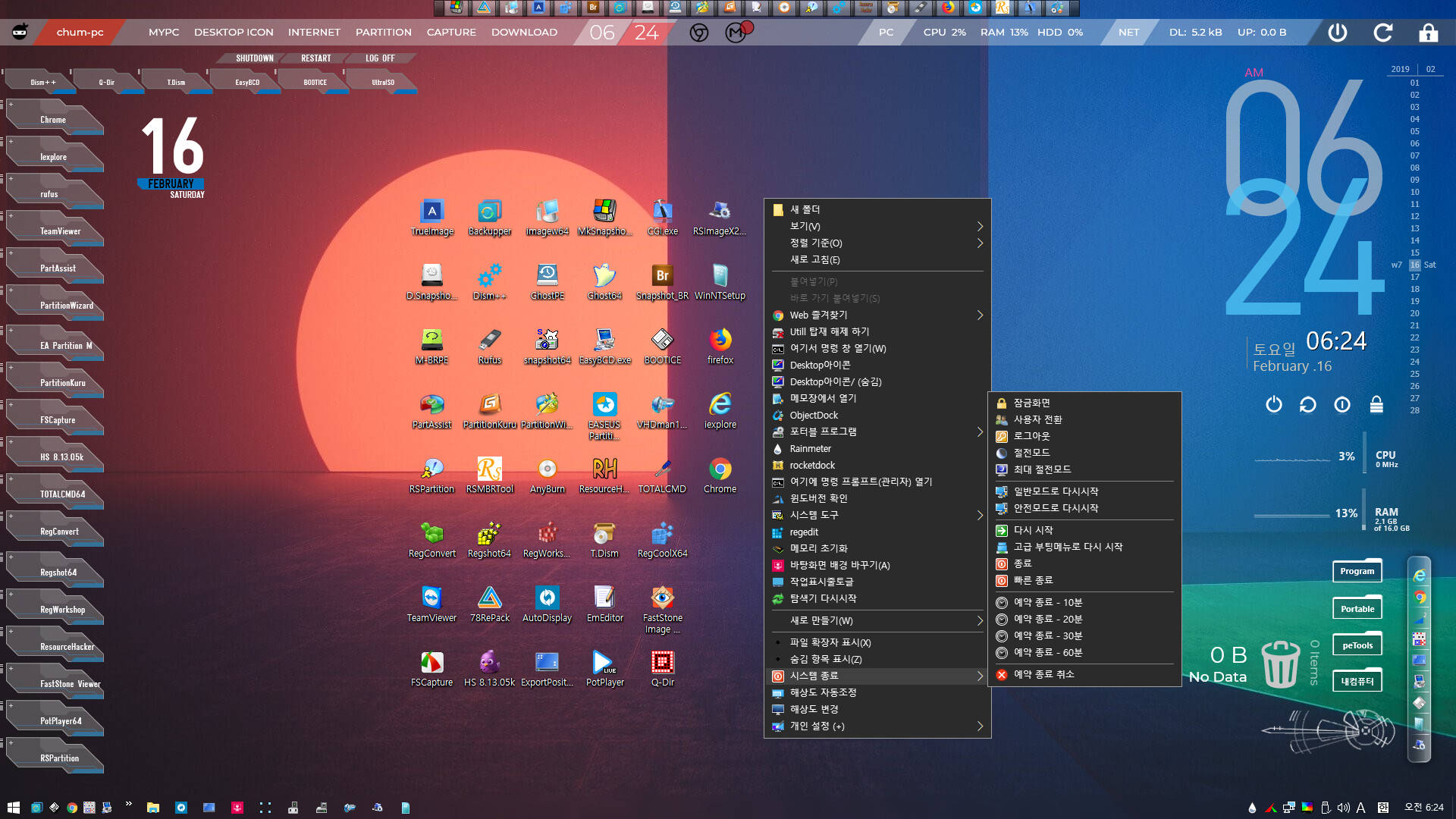Select 새로 고침(E) menu entry
Image resolution: width=1456 pixels, height=819 pixels.
pos(877,259)
